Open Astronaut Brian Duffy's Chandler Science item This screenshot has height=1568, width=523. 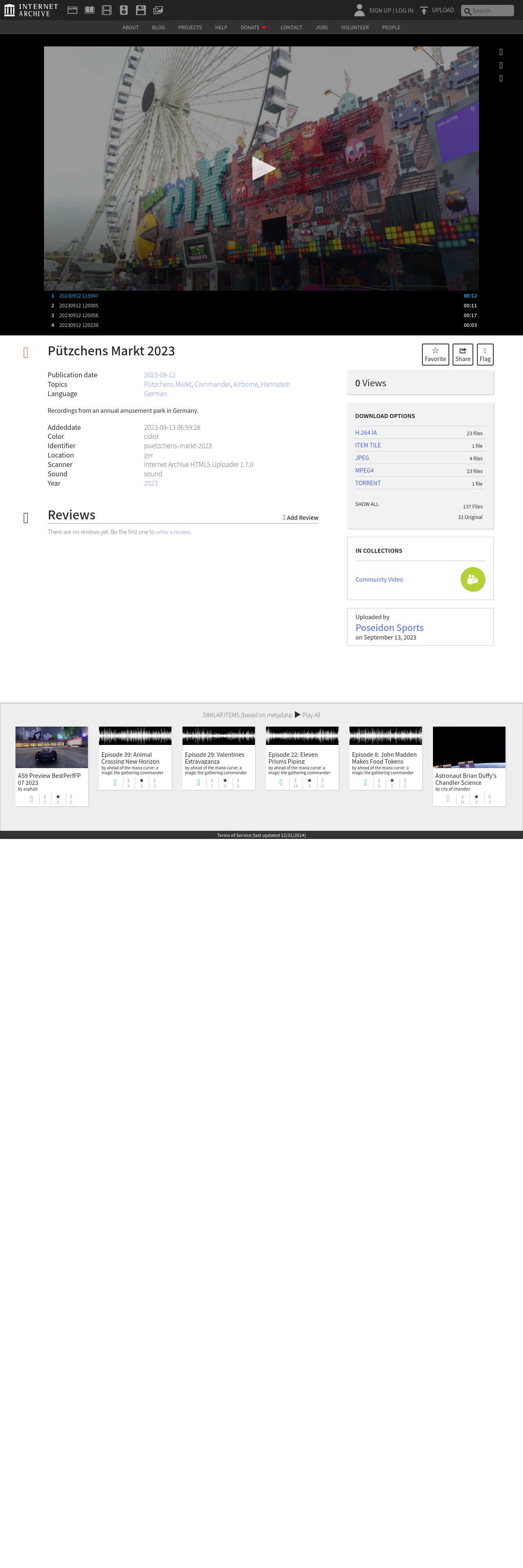tap(469, 766)
